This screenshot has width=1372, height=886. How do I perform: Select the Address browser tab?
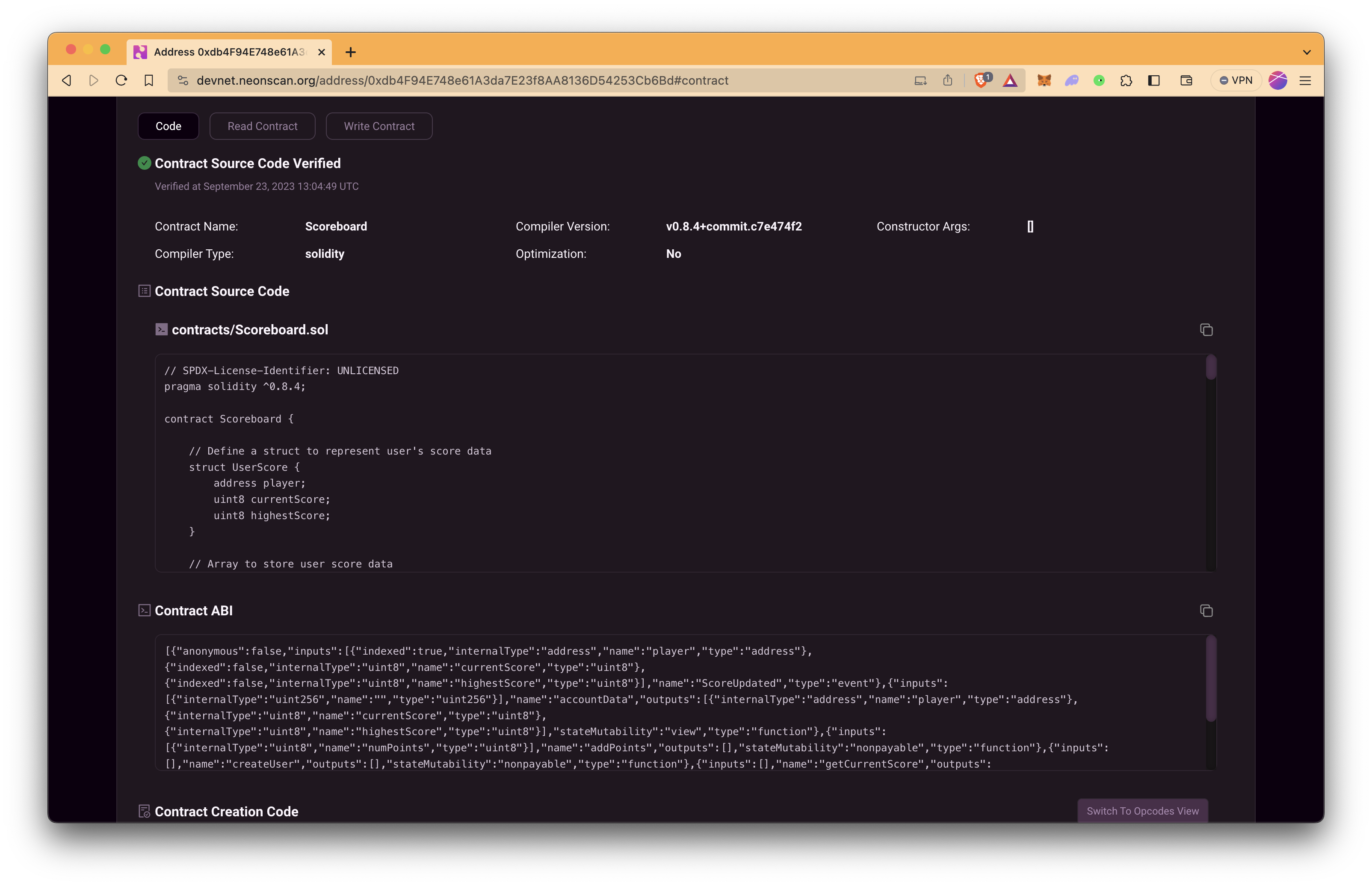pos(229,52)
